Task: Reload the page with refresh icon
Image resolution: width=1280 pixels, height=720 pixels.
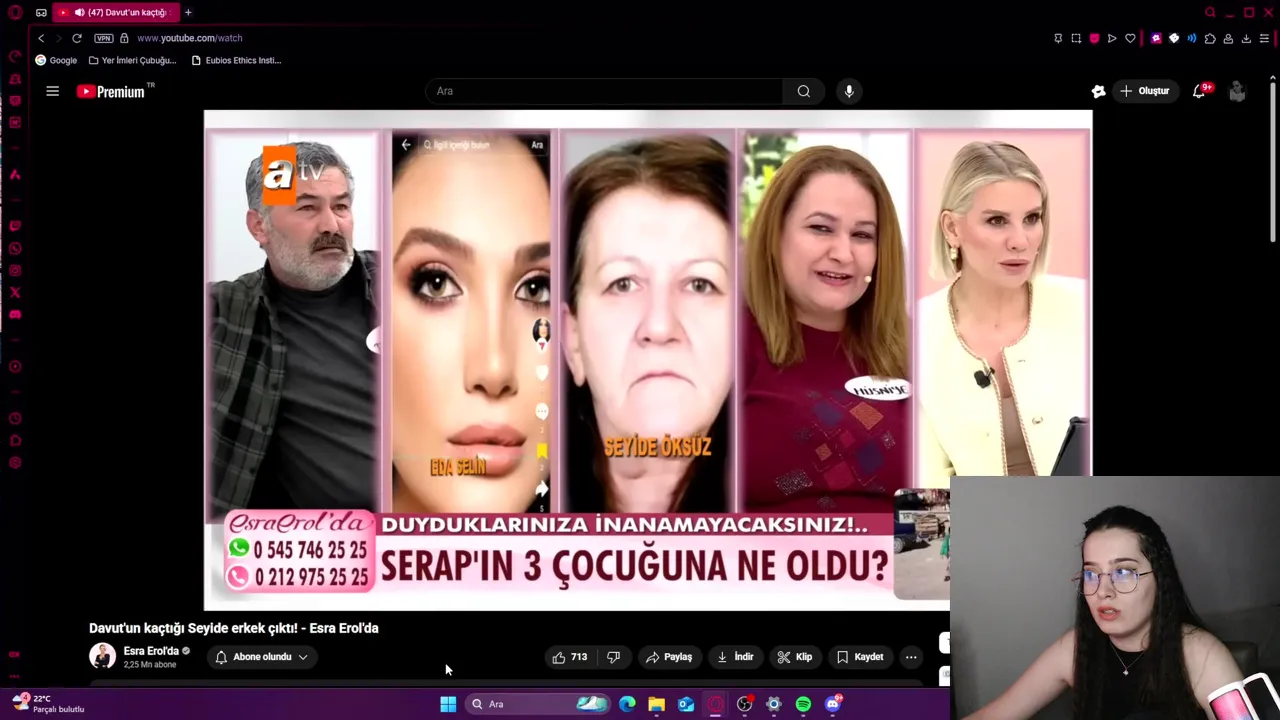Action: [76, 38]
